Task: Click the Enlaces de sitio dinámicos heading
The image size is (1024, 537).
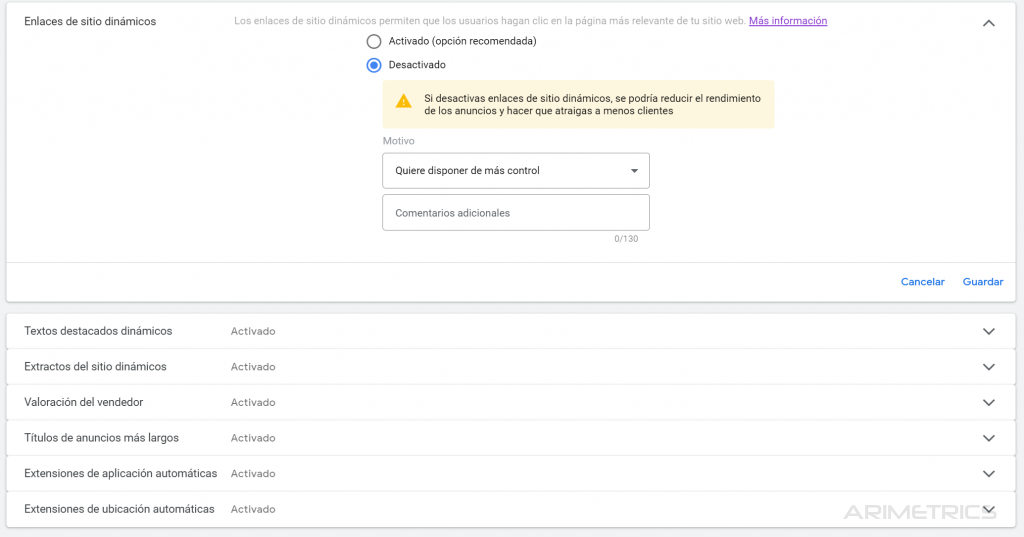Action: pos(90,22)
